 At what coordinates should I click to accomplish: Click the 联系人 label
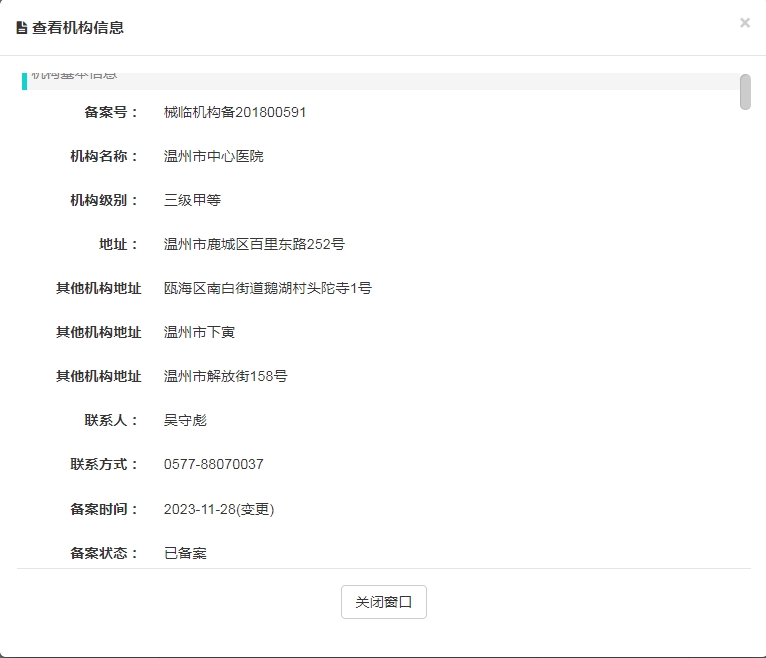(x=111, y=420)
